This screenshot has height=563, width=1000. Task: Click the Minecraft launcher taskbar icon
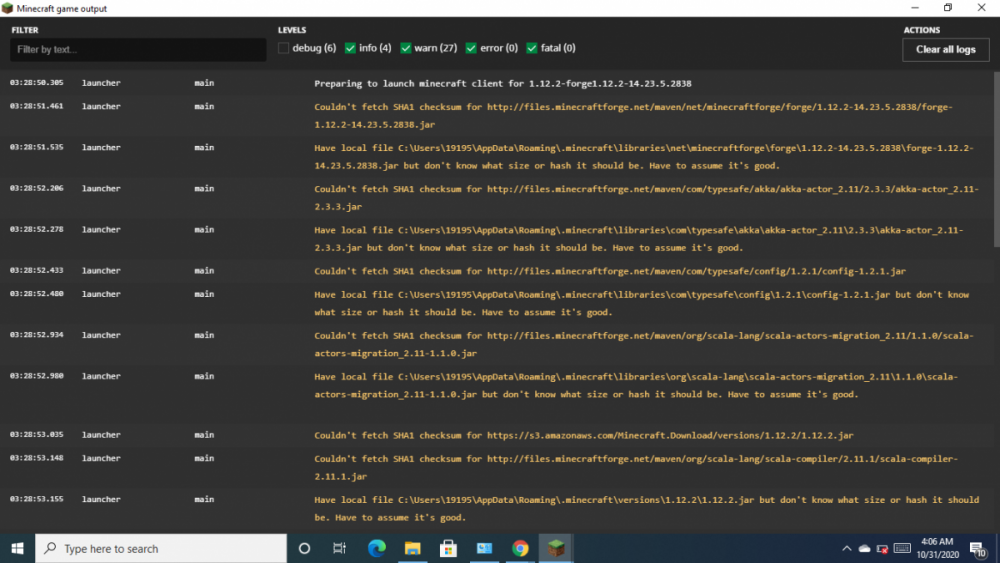point(555,548)
